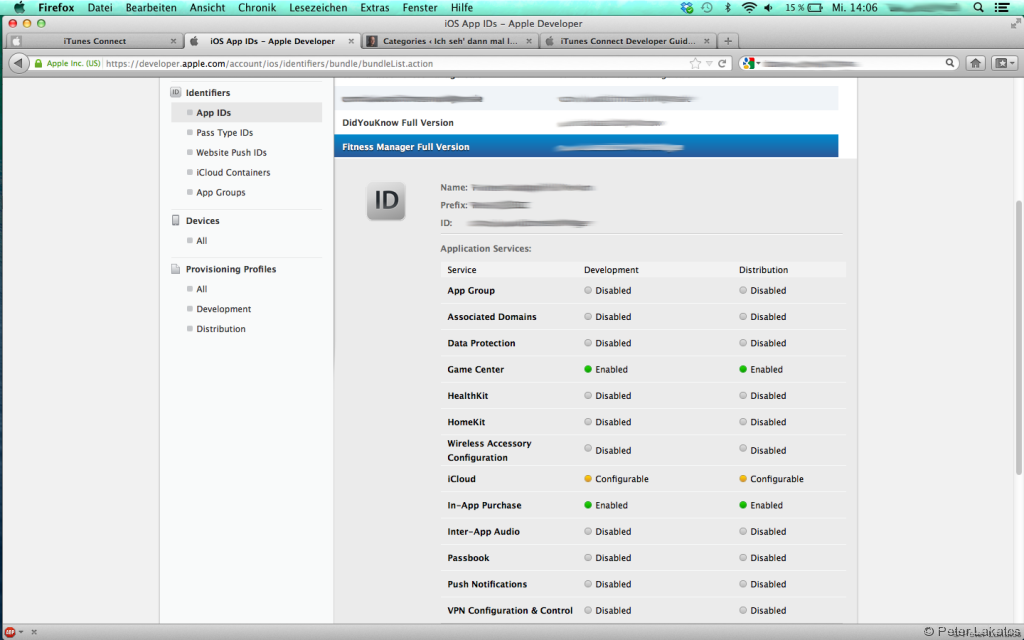Open a new tab with plus button

(x=728, y=40)
